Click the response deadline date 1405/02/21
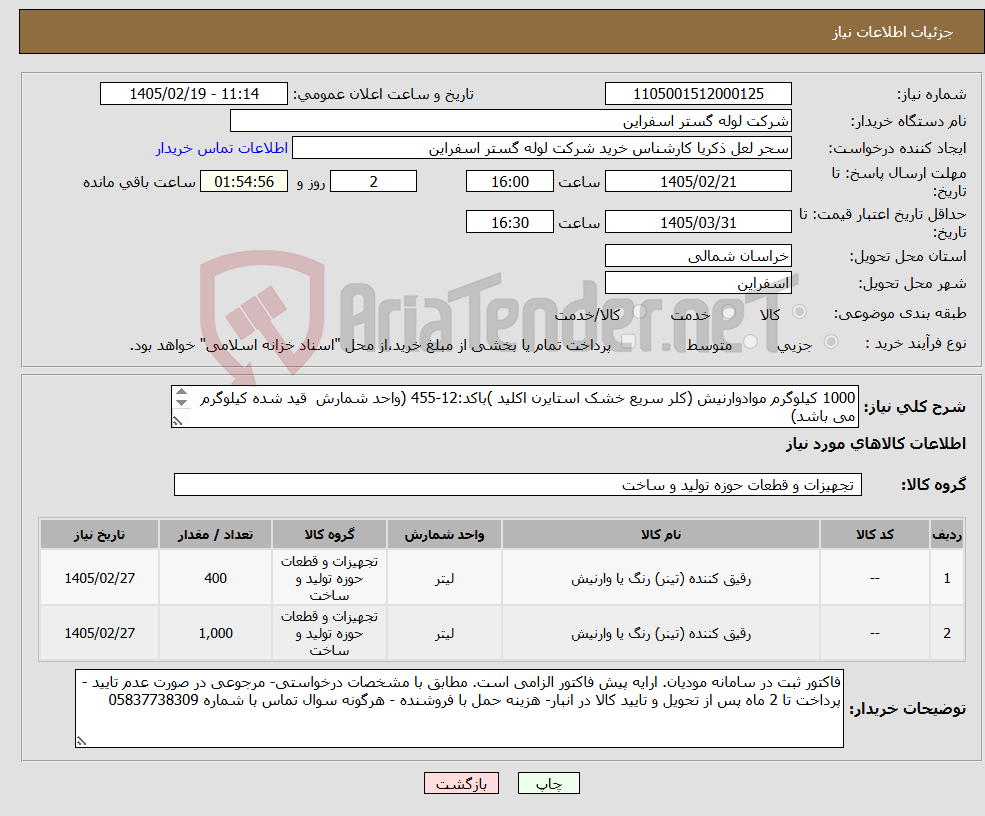This screenshot has height=816, width=985. [x=698, y=182]
